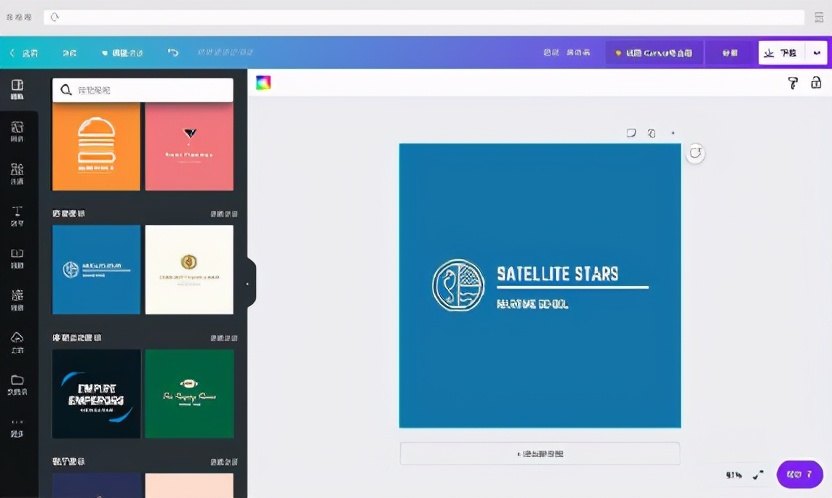Choose the green football logo template

click(x=189, y=394)
